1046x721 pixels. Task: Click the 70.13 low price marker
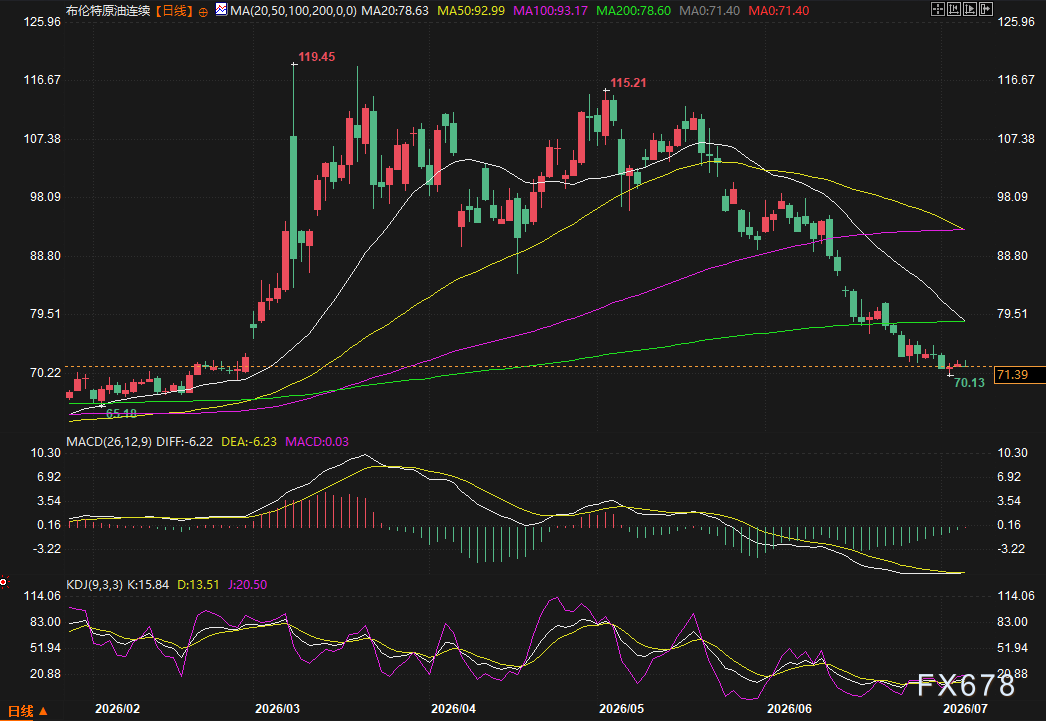pyautogui.click(x=969, y=383)
